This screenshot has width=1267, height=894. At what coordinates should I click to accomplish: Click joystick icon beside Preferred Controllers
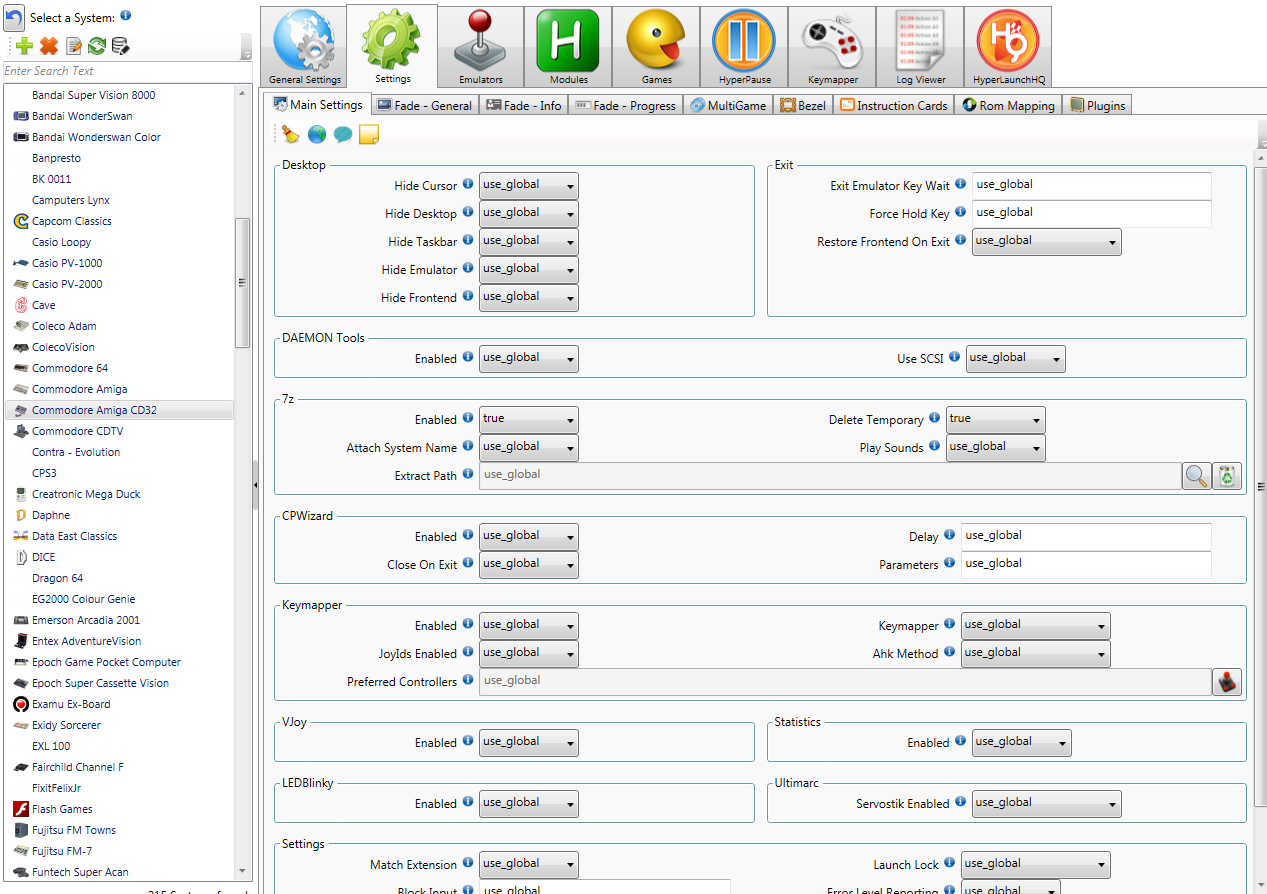click(1227, 682)
